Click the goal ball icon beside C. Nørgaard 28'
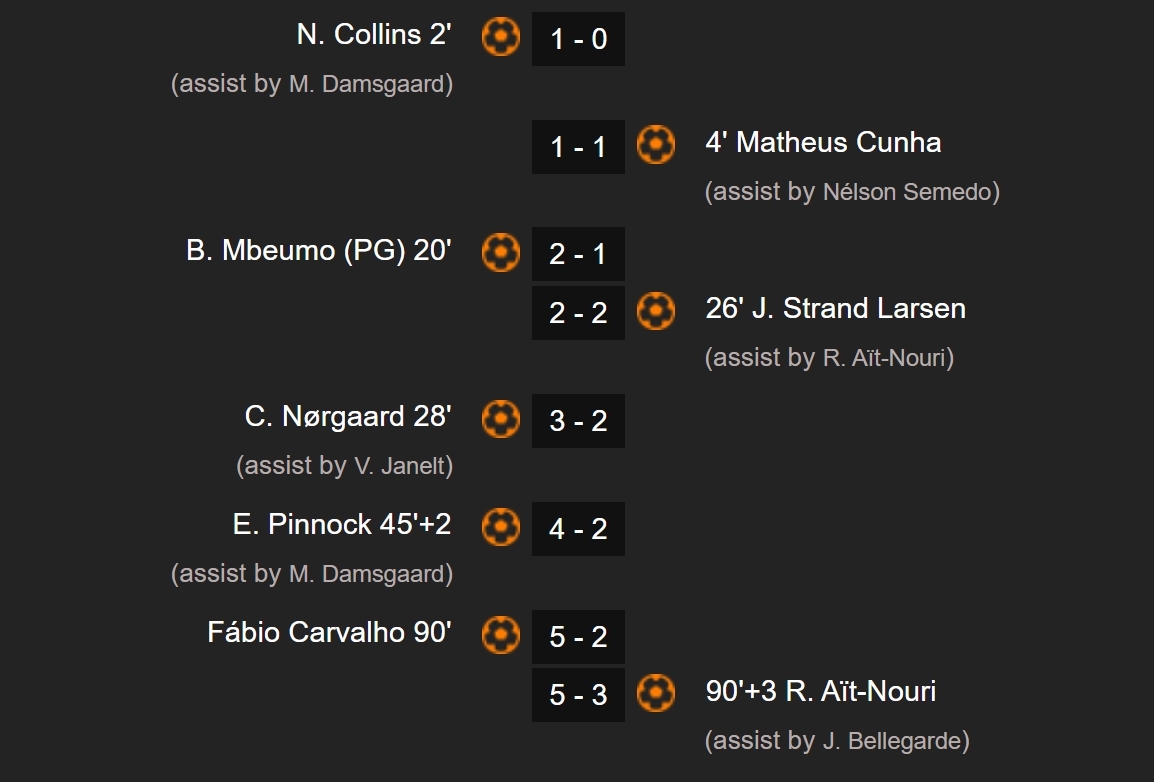1154x782 pixels. click(x=501, y=419)
